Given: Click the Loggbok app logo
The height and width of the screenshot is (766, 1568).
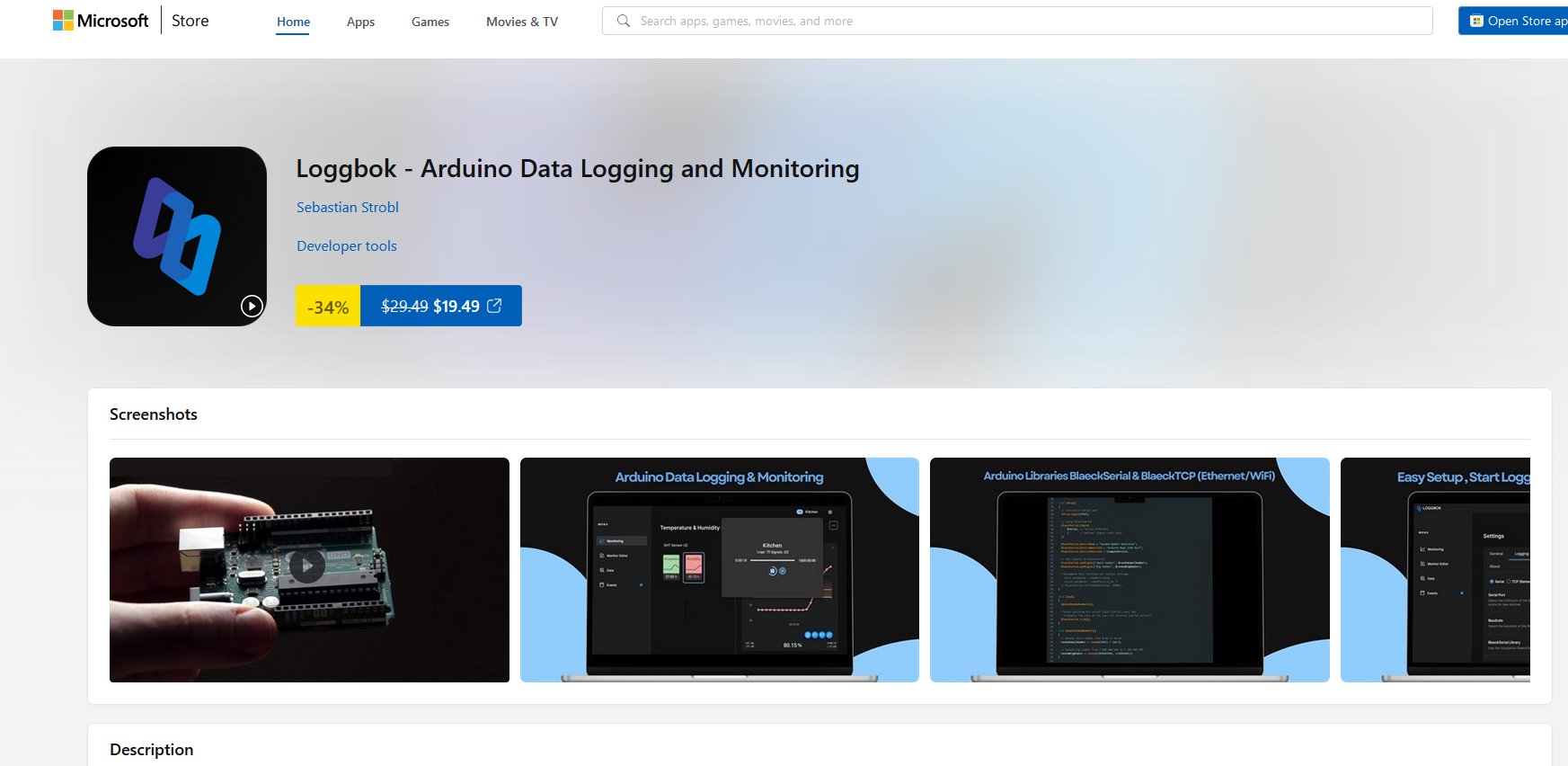Looking at the screenshot, I should (177, 236).
